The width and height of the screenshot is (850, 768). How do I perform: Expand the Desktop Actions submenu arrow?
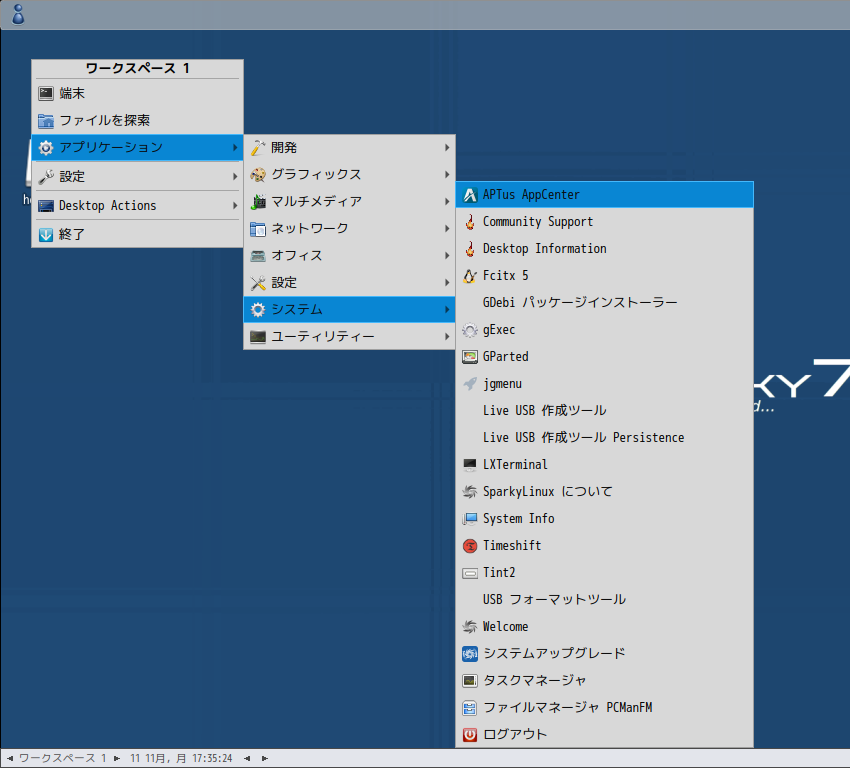point(235,206)
